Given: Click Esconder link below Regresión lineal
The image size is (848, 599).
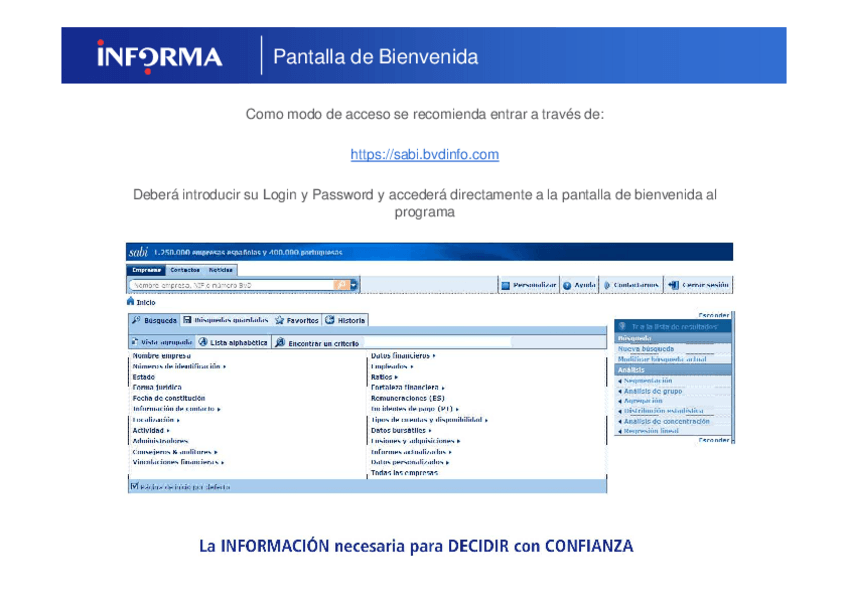Looking at the screenshot, I should (x=713, y=440).
